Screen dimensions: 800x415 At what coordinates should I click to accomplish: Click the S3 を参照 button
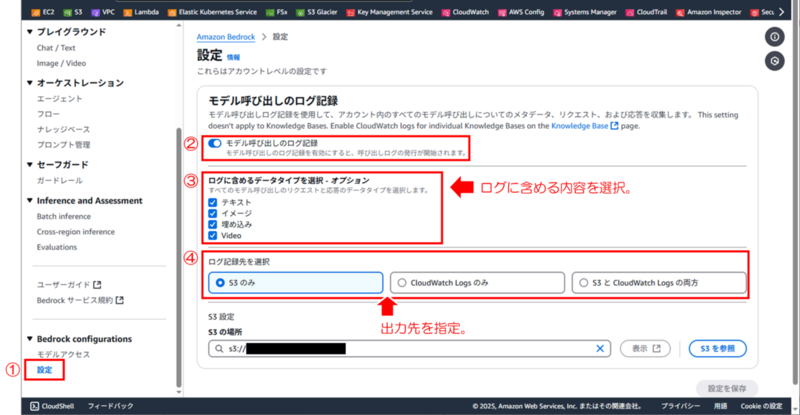click(x=717, y=349)
